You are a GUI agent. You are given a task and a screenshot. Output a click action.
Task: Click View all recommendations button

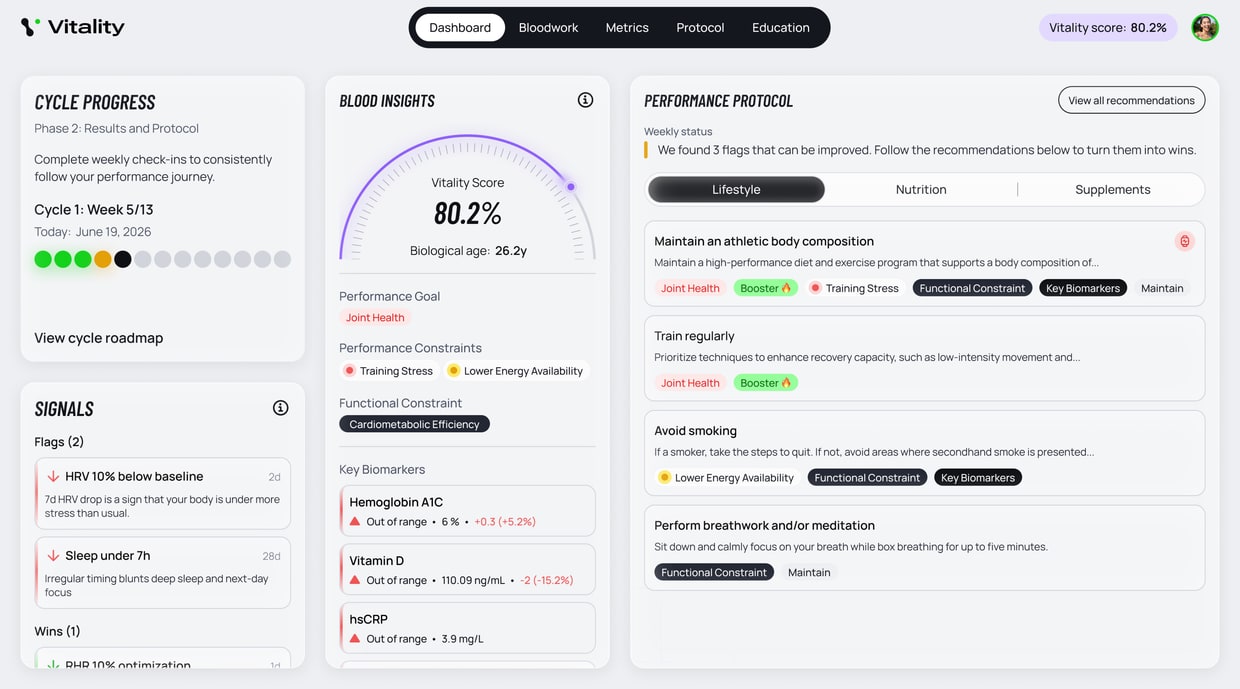tap(1131, 100)
